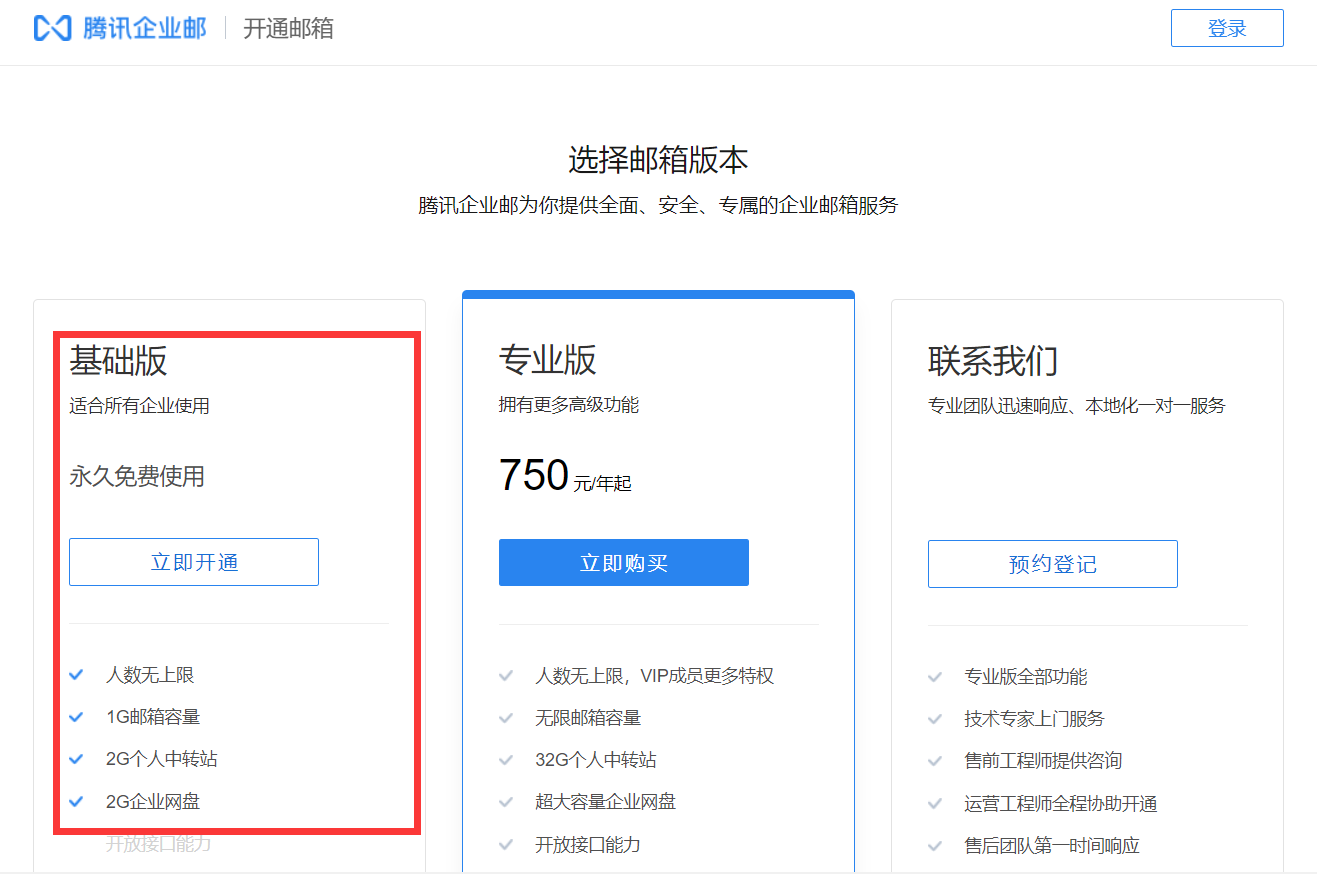Image resolution: width=1317 pixels, height=874 pixels.
Task: Click the checkmark next to 1G邮箱容量
Action: coord(76,716)
